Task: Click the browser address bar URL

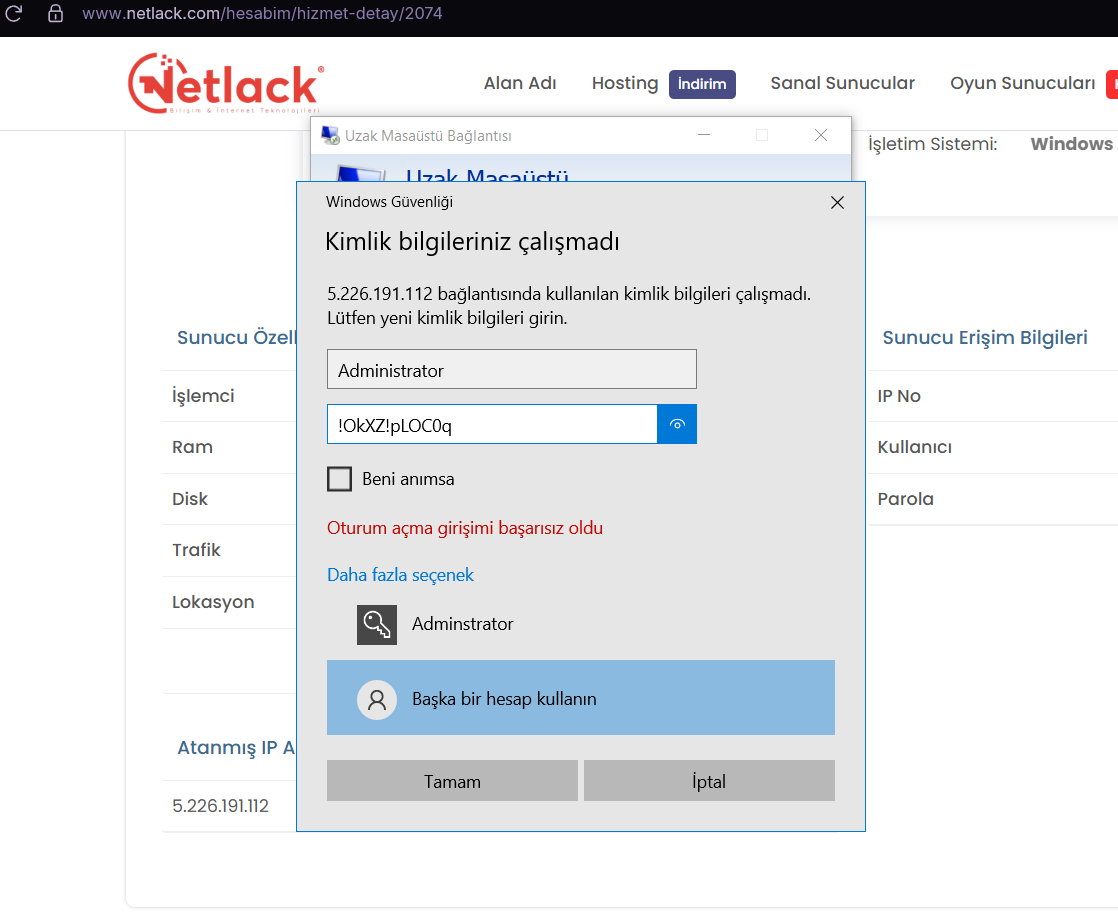Action: click(262, 14)
